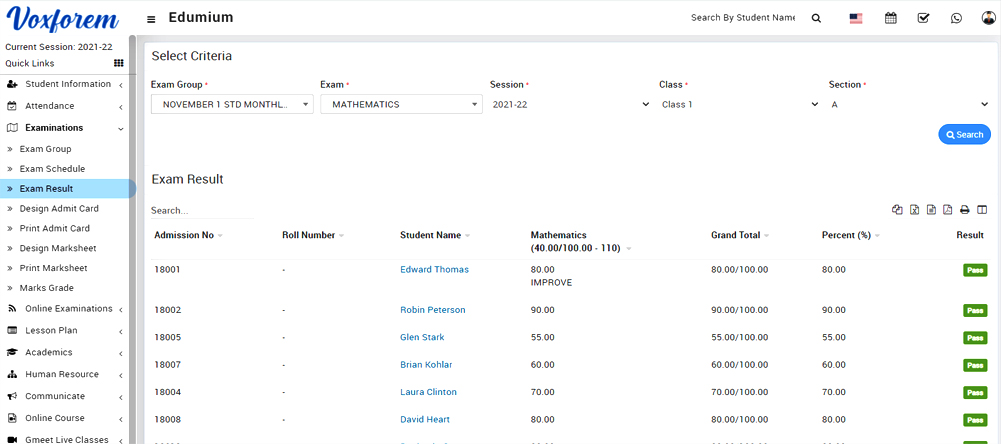The image size is (1001, 444).
Task: Click the hamburger menu icon beside Edumium
Action: pyautogui.click(x=151, y=19)
